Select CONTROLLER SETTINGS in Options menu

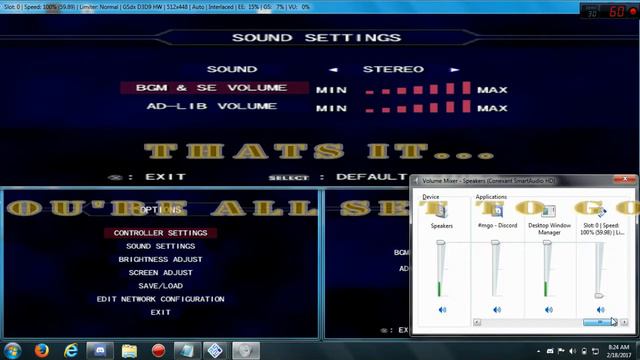[x=160, y=233]
